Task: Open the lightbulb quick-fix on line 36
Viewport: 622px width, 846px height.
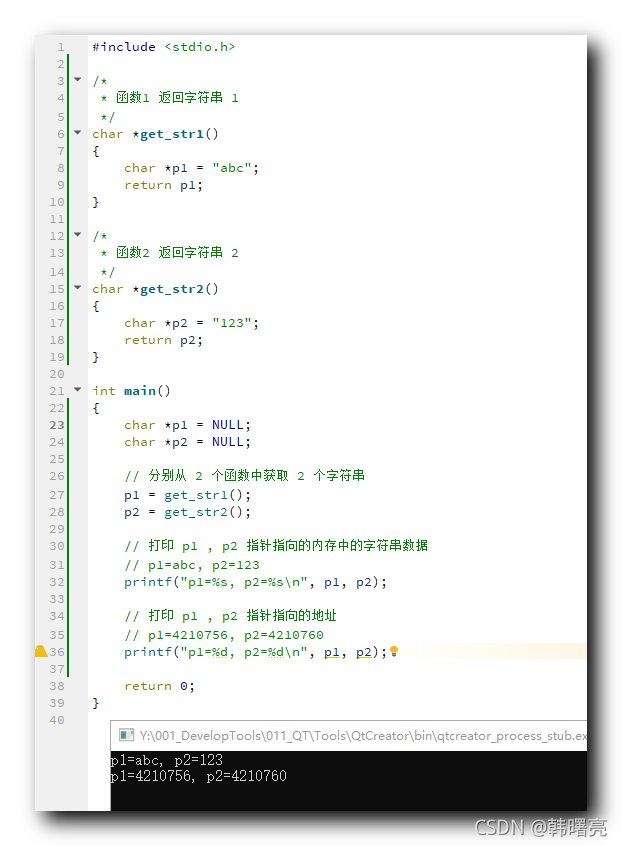Action: [394, 651]
